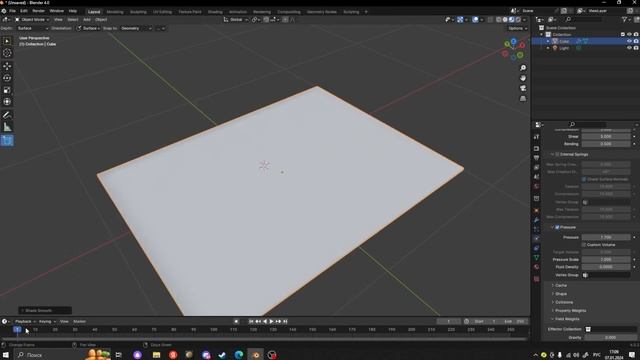Click the Play animation button
The height and width of the screenshot is (360, 640).
[x=271, y=322]
